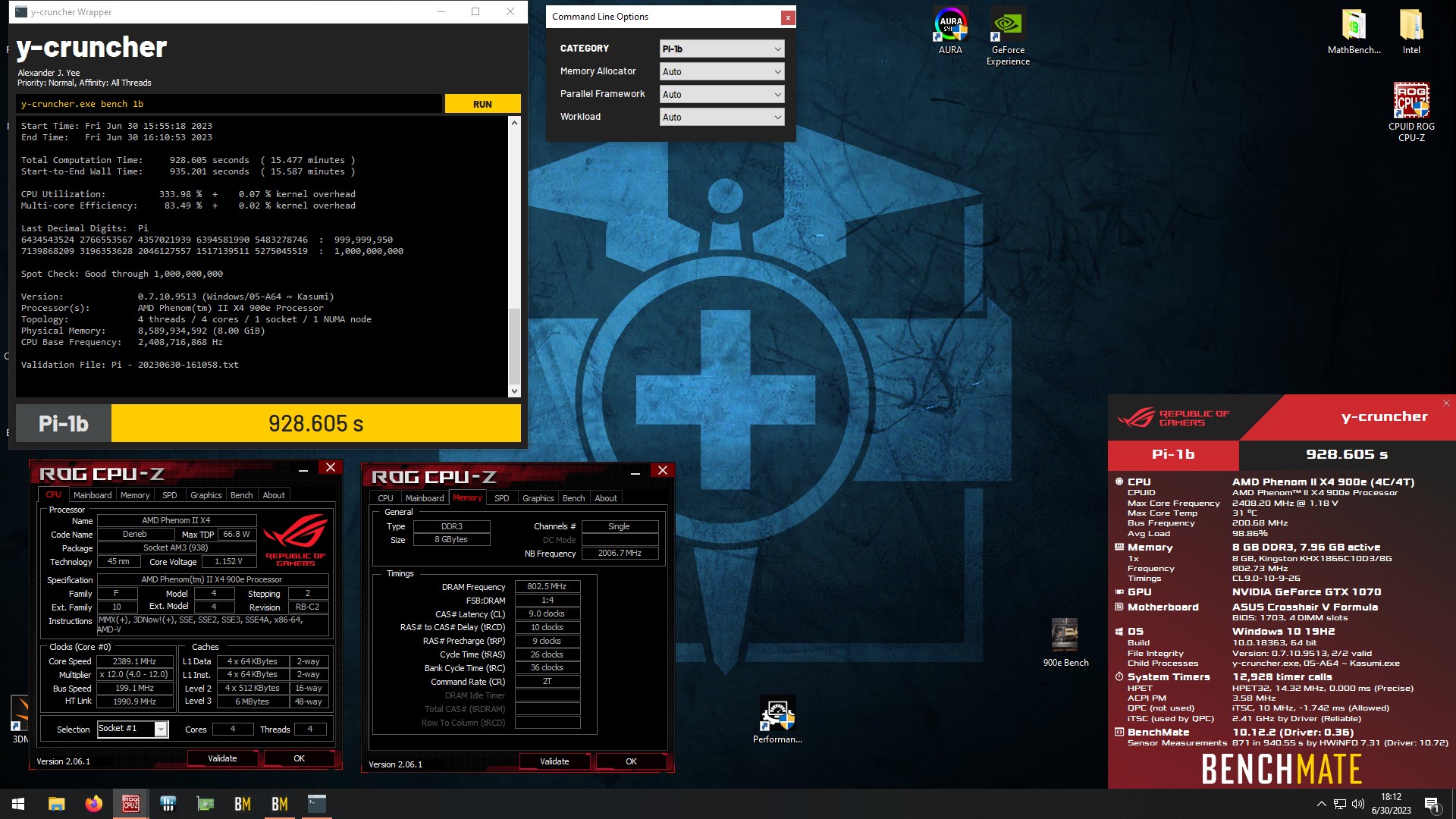
Task: Open the CATEGORY dropdown showing Pi-1b
Action: point(721,49)
